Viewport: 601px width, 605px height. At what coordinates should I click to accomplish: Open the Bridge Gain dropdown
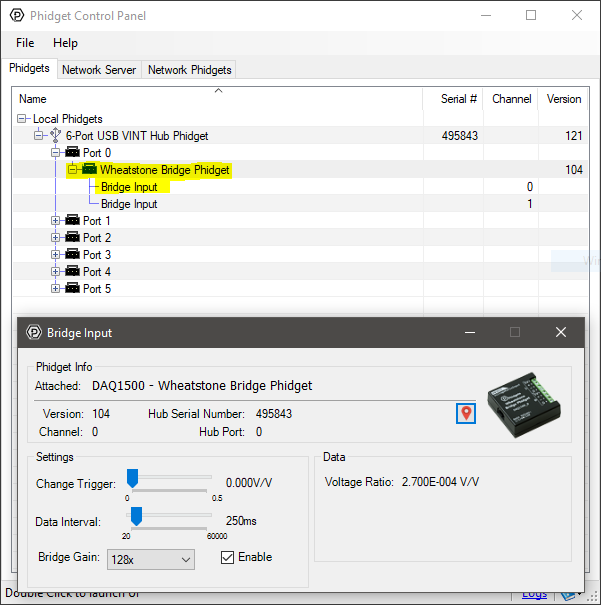click(150, 559)
